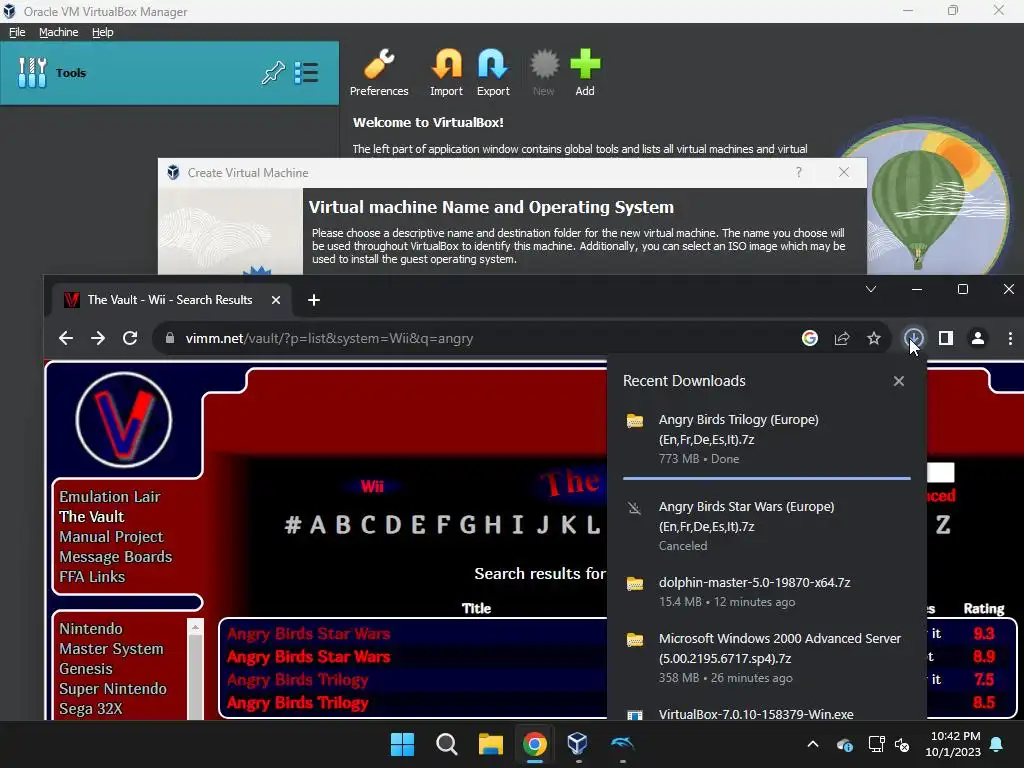Open the Chrome profile icon

(x=978, y=338)
